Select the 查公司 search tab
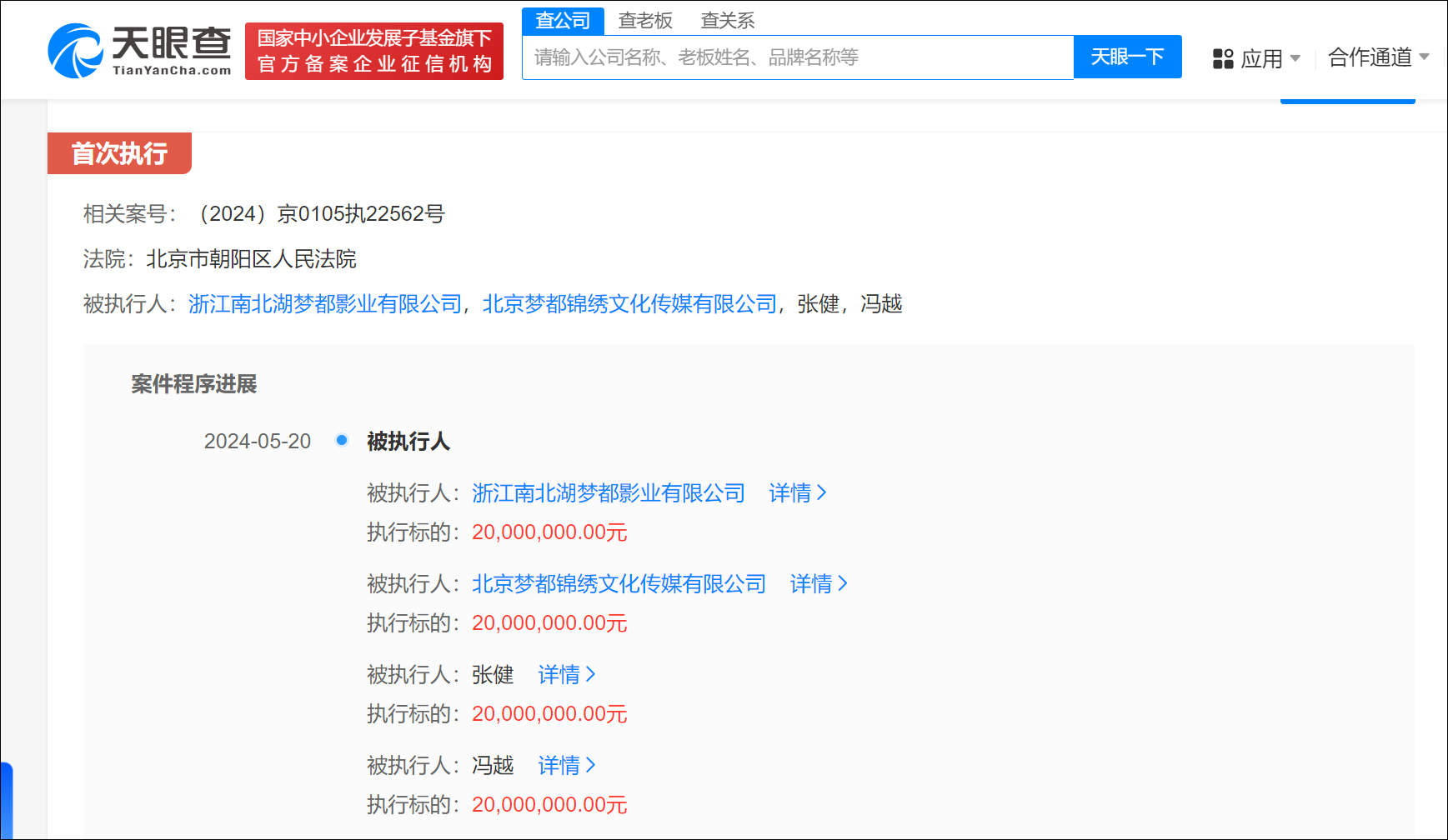Image resolution: width=1448 pixels, height=840 pixels. tap(563, 21)
